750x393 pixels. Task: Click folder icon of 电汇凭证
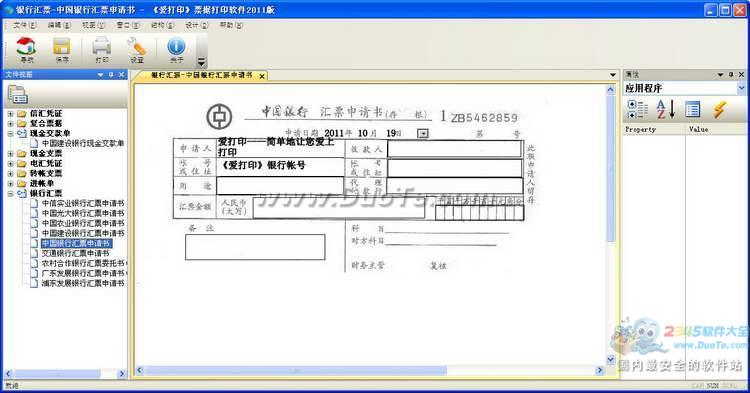click(x=22, y=164)
